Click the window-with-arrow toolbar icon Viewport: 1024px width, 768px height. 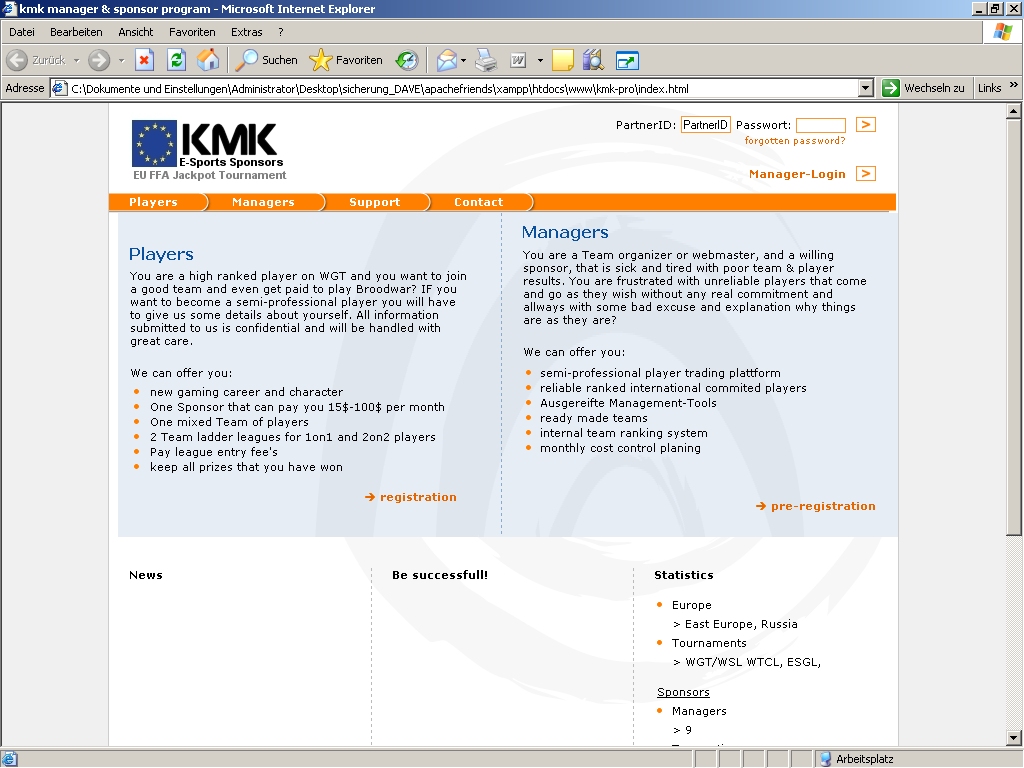[x=627, y=60]
